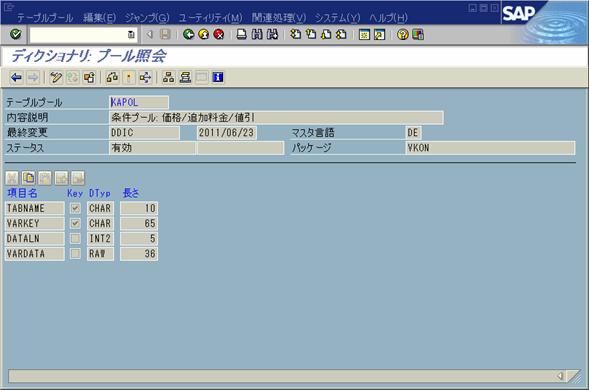Viewport: 589px width, 390px height.
Task: Click the KAPOL table pool field
Action: 139,102
